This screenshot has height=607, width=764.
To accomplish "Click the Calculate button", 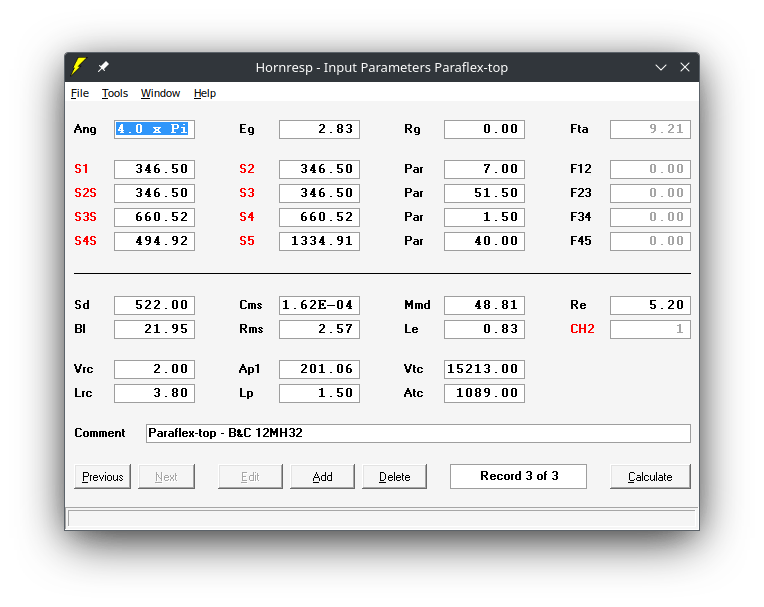I will (650, 476).
